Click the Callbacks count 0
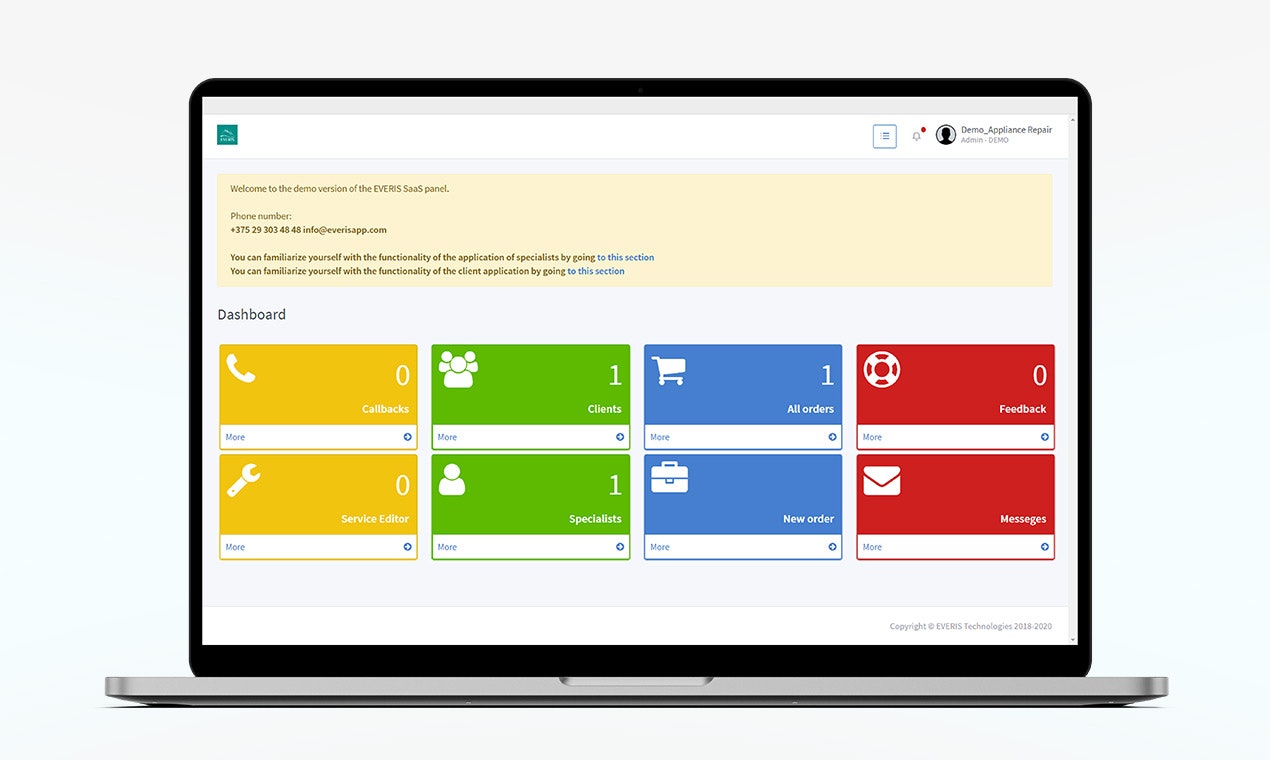The width and height of the screenshot is (1270, 760). click(403, 375)
